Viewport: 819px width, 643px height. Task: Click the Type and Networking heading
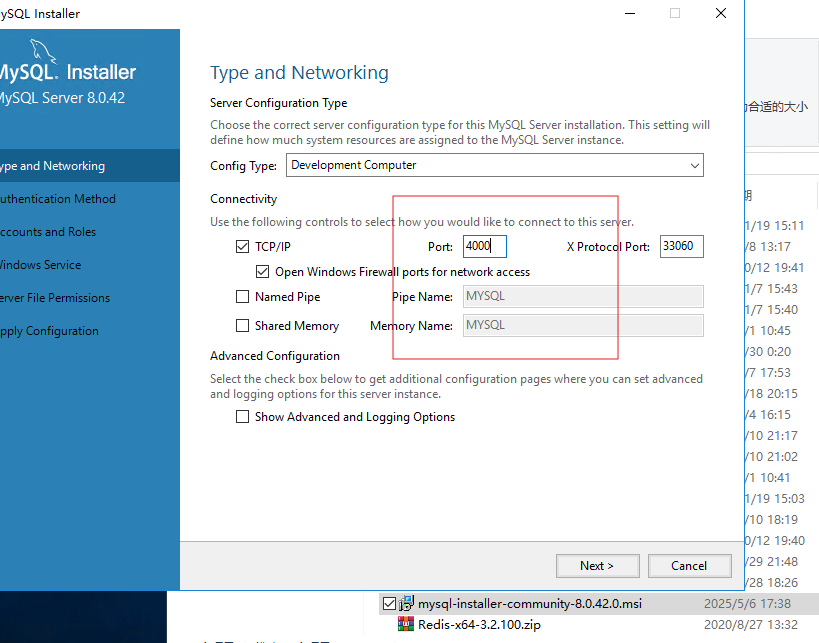(x=299, y=73)
